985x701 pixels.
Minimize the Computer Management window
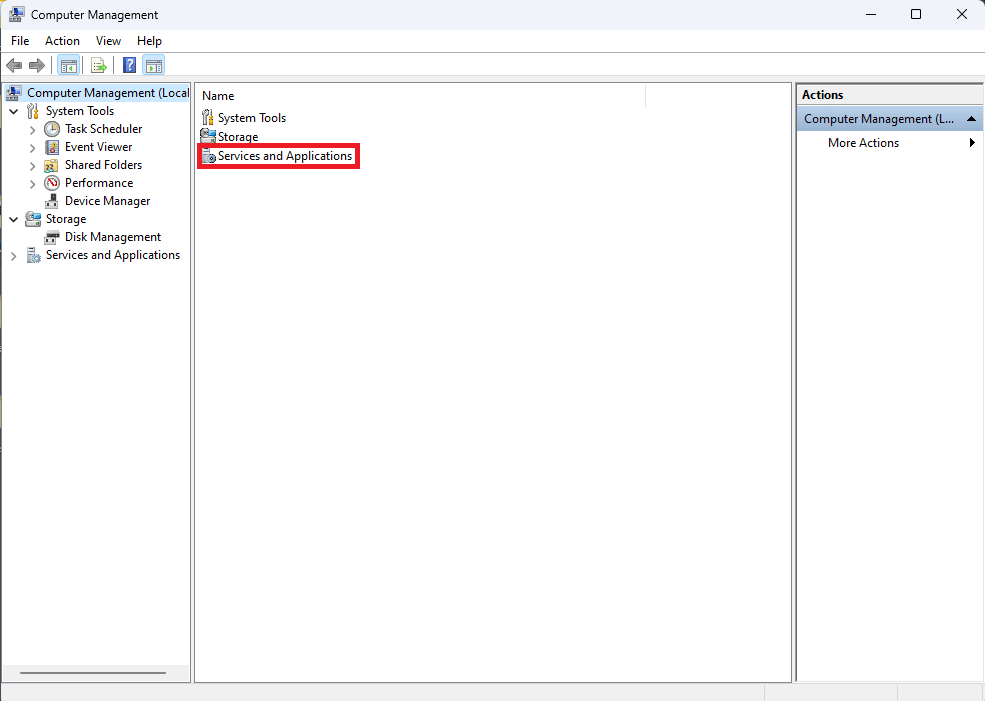pyautogui.click(x=871, y=14)
